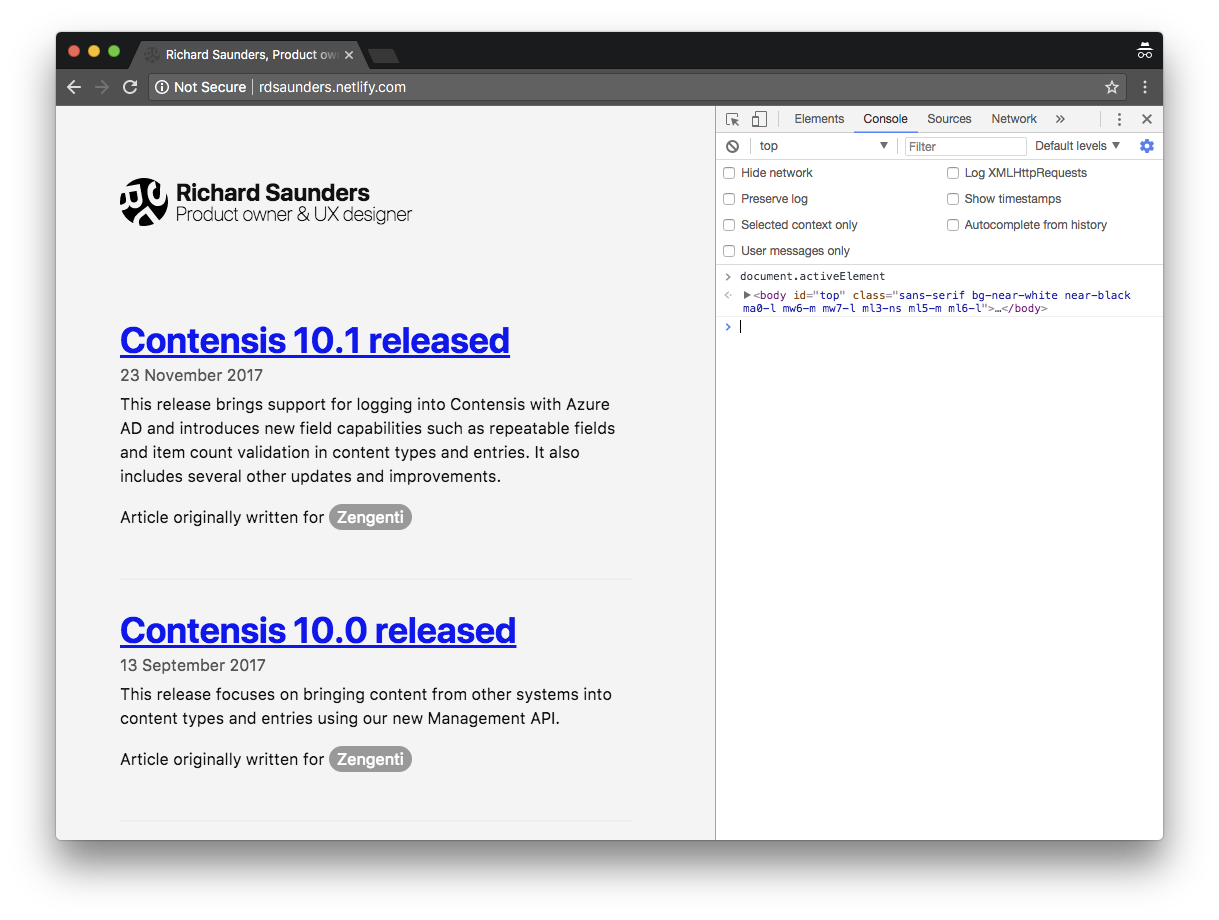Switch to the Sources tab

pyautogui.click(x=949, y=119)
